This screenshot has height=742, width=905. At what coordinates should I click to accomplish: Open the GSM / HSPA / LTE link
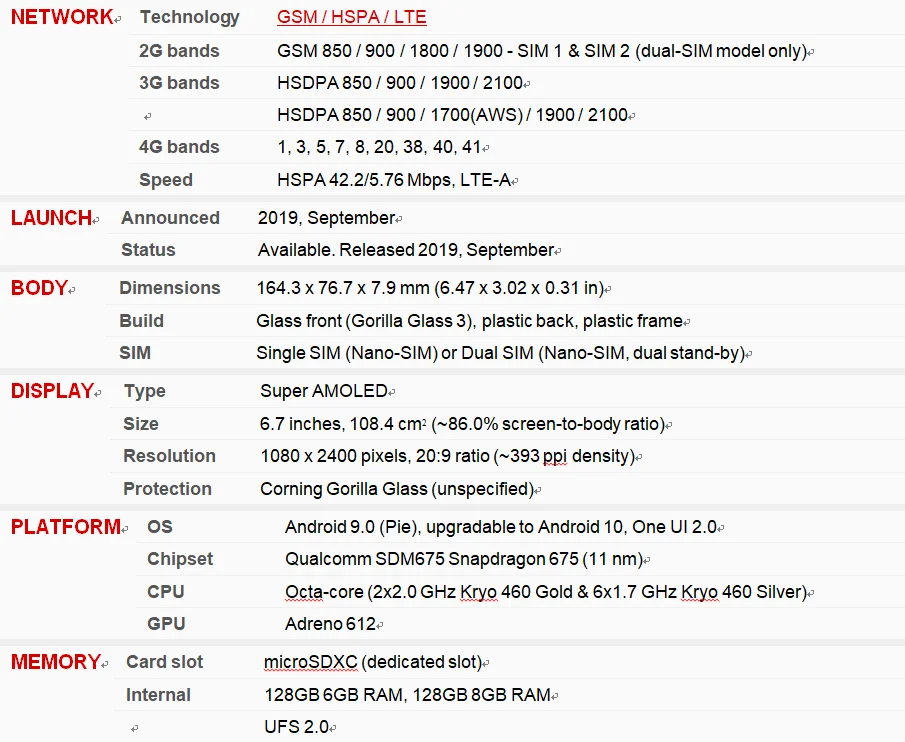351,17
